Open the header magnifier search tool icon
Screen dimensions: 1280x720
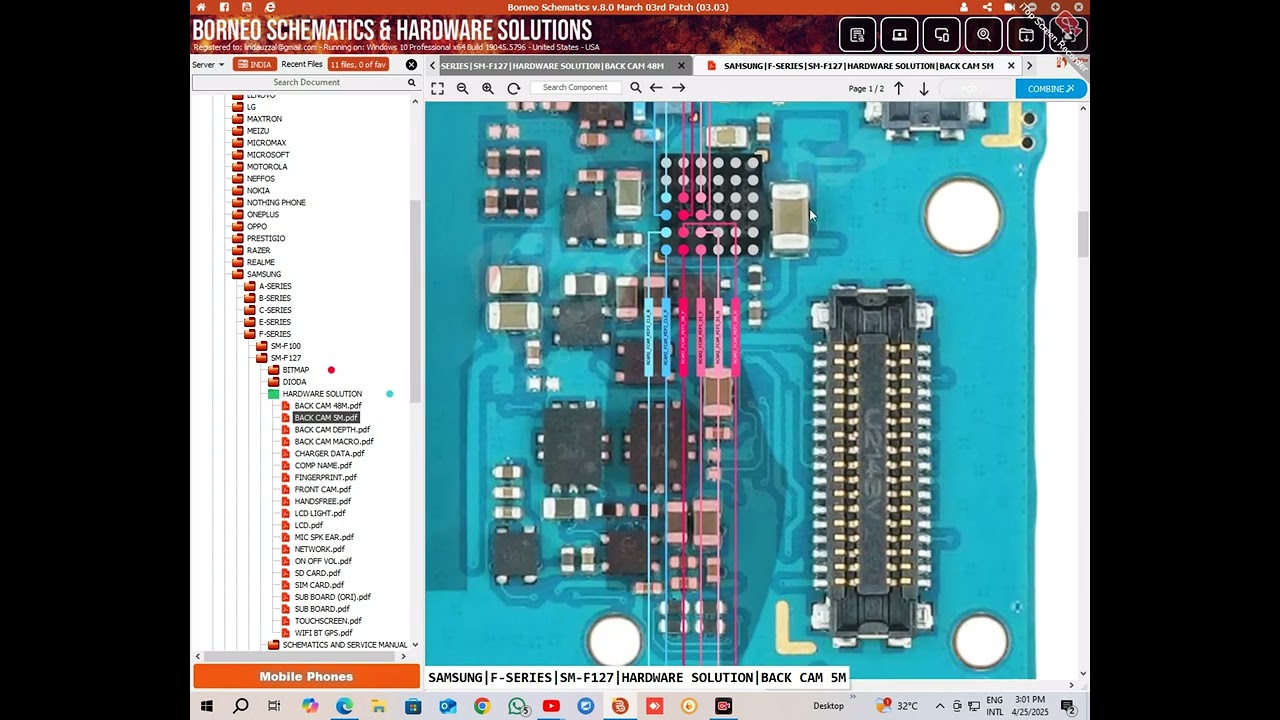[x=984, y=35]
